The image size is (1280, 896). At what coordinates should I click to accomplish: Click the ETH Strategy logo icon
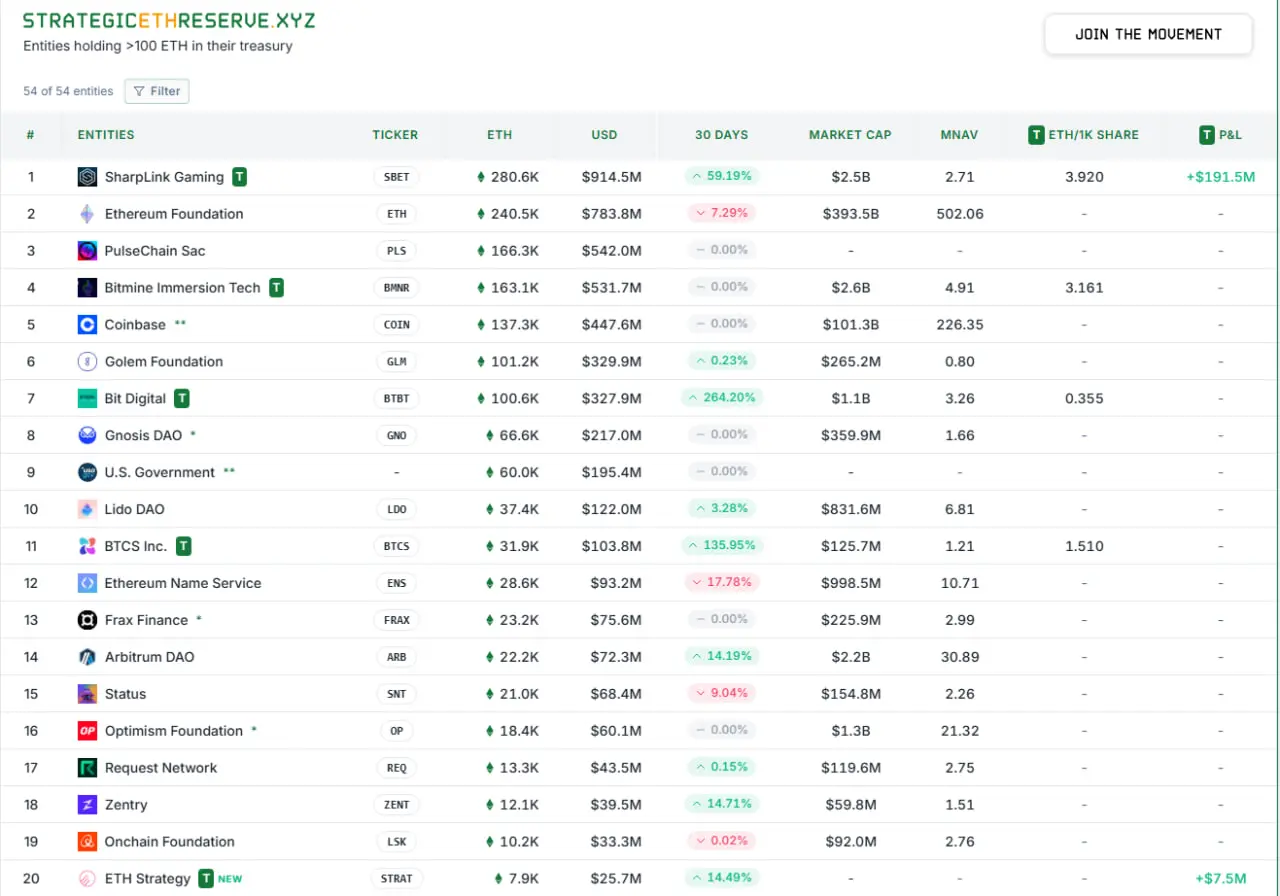(87, 879)
